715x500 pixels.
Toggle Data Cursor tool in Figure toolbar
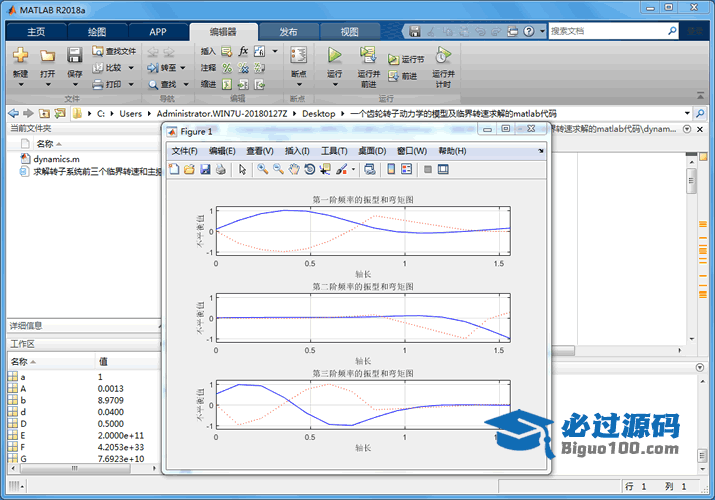(325, 170)
